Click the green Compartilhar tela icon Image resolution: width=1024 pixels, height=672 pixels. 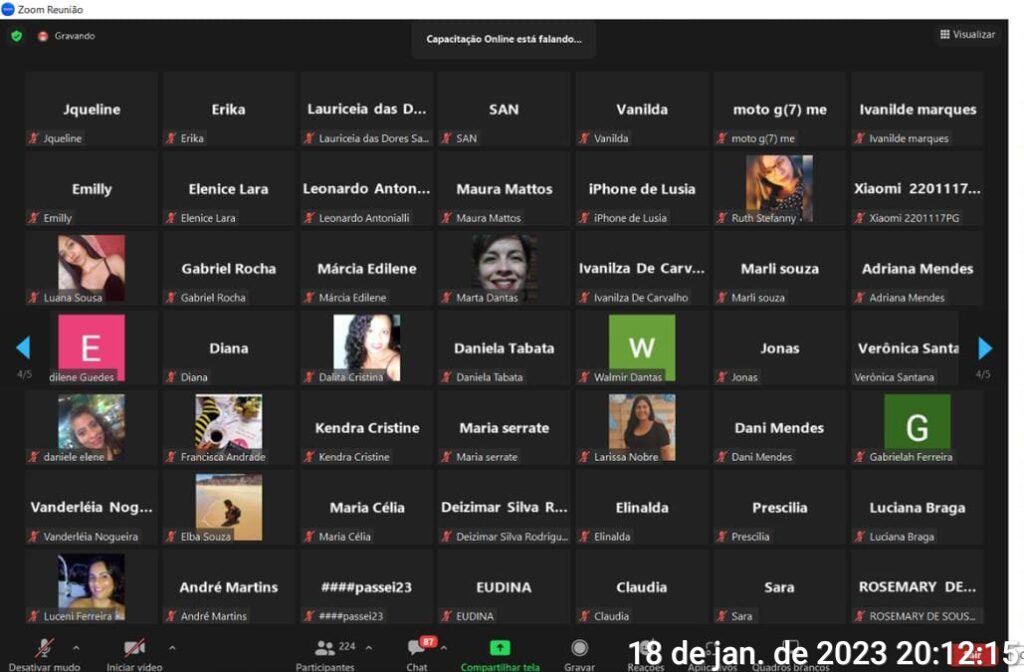(x=500, y=648)
